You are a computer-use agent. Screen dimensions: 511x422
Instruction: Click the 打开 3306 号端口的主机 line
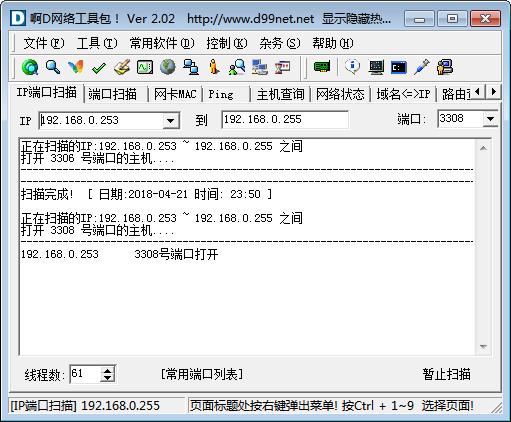[x=97, y=158]
